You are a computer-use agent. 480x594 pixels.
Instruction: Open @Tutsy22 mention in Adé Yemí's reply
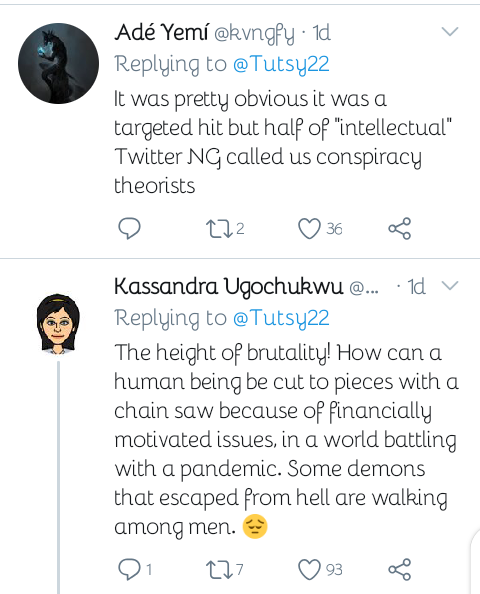coord(281,64)
